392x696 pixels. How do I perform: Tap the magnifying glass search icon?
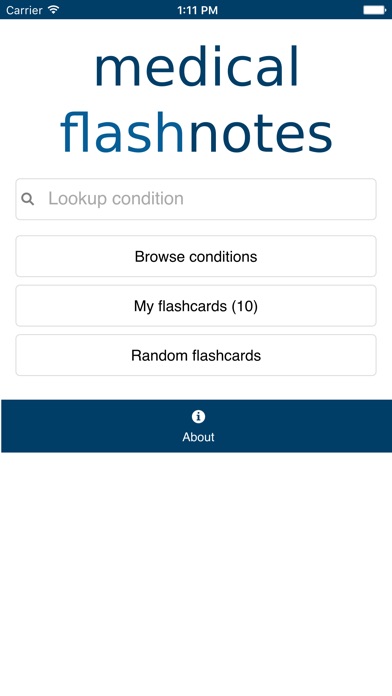[x=28, y=199]
